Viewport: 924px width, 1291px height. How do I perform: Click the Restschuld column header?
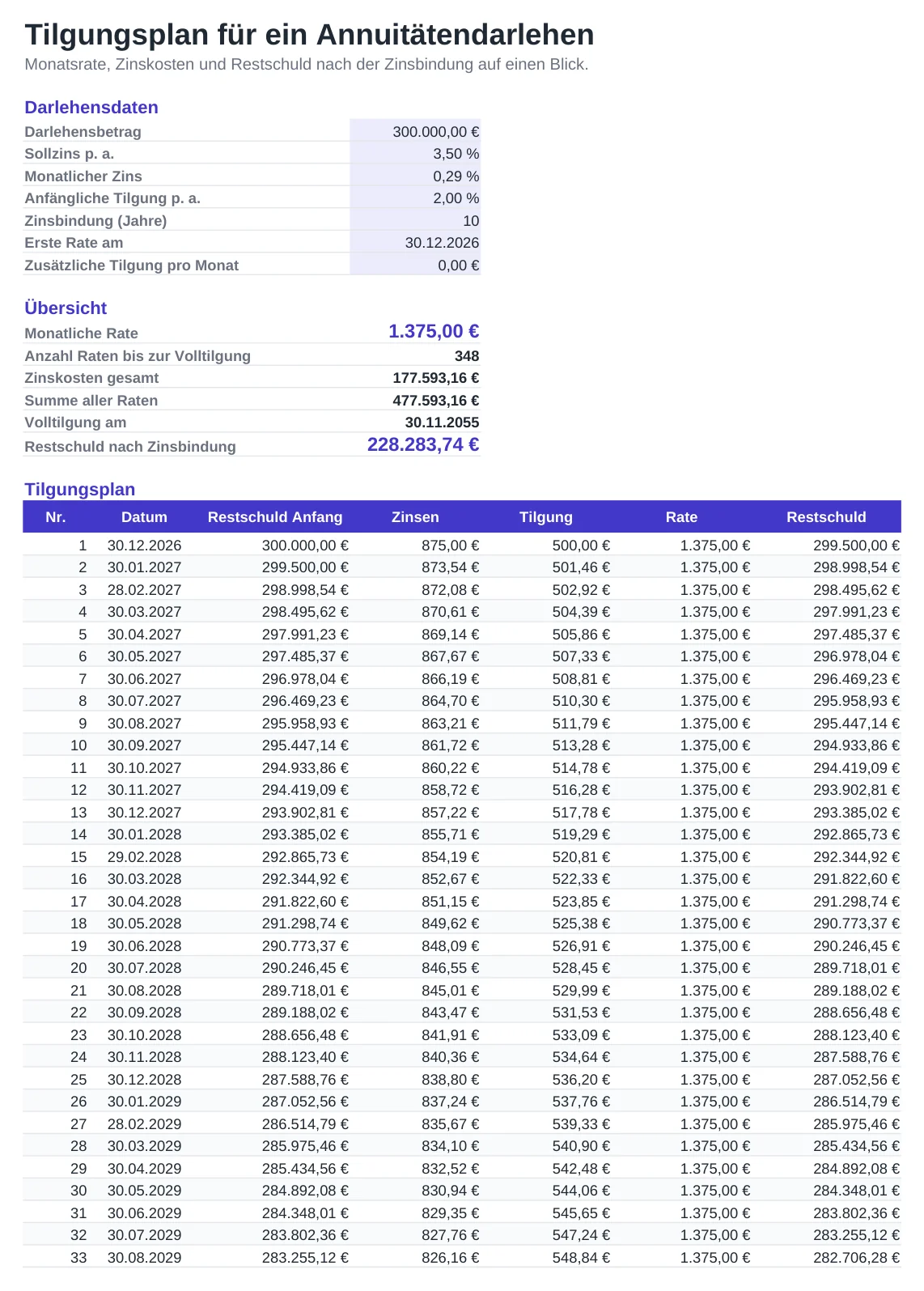(826, 517)
